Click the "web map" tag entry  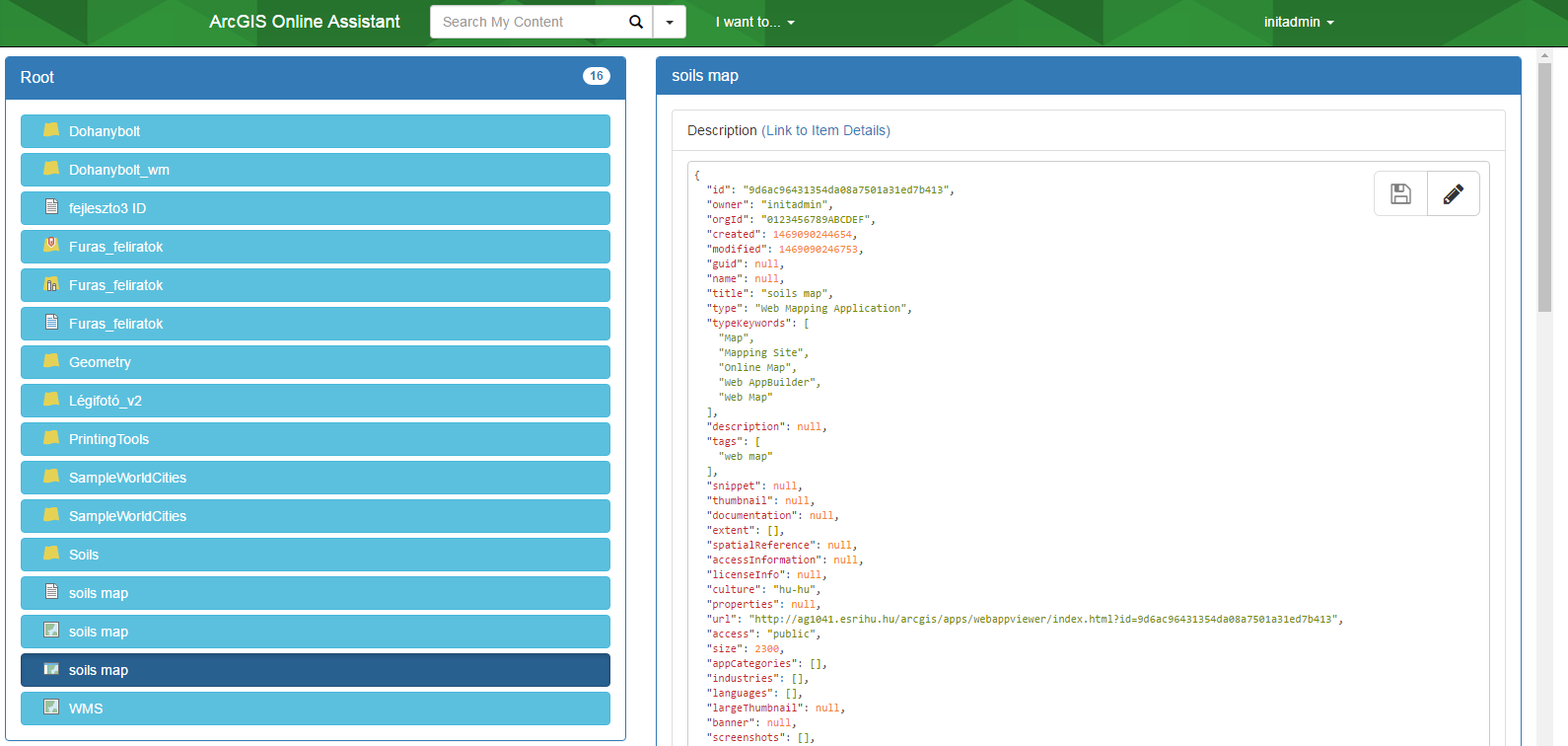click(746, 456)
